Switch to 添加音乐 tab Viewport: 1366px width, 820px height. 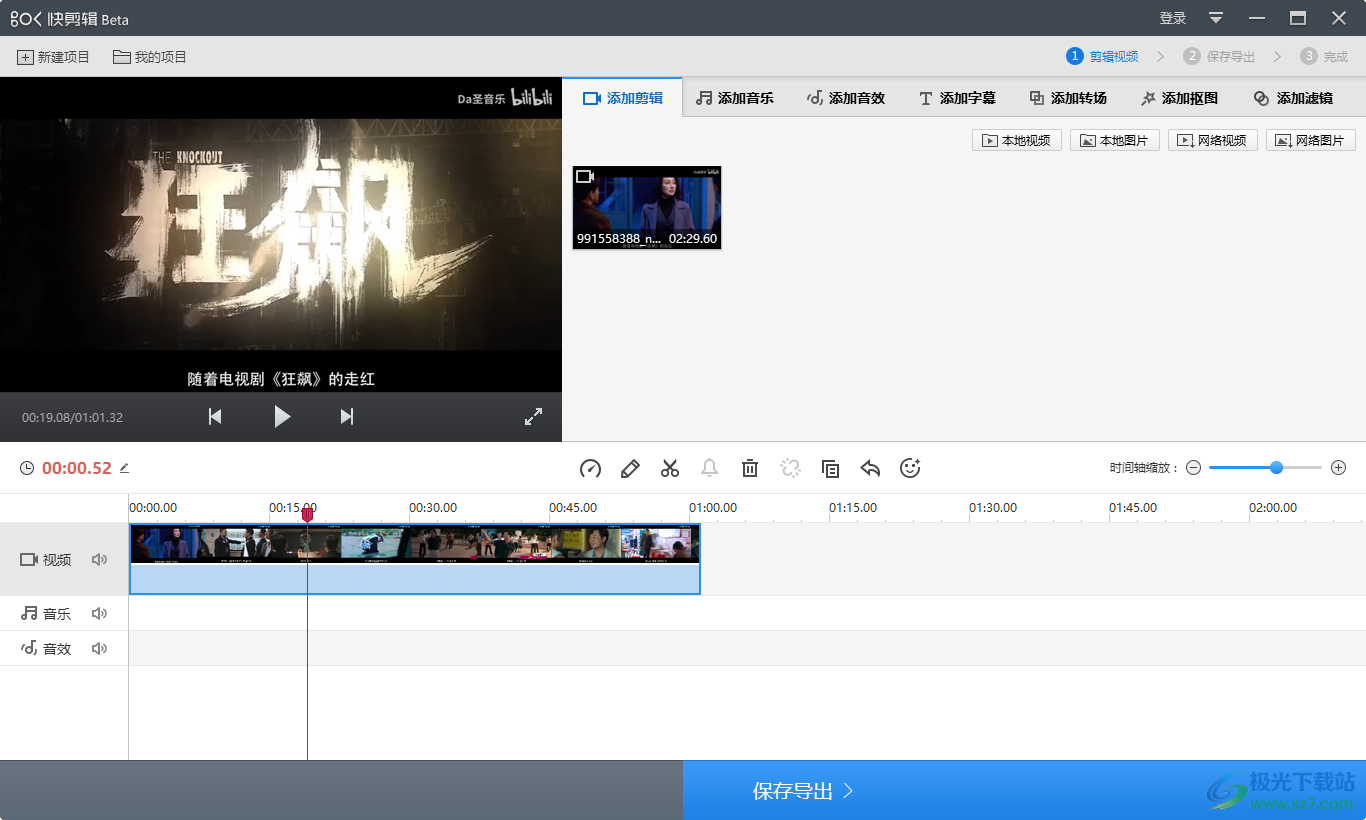point(735,98)
